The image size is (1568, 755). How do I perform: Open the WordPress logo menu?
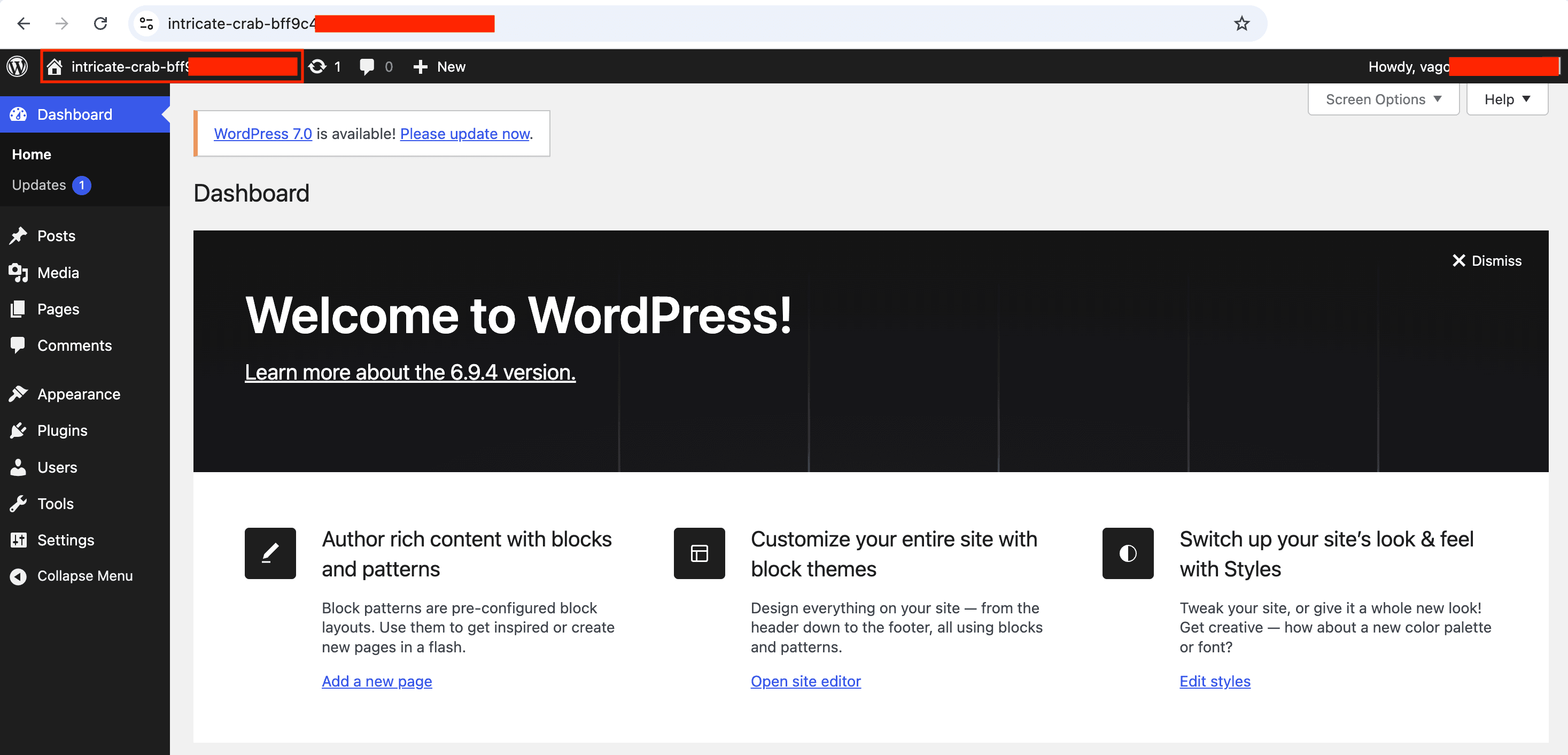pos(17,66)
